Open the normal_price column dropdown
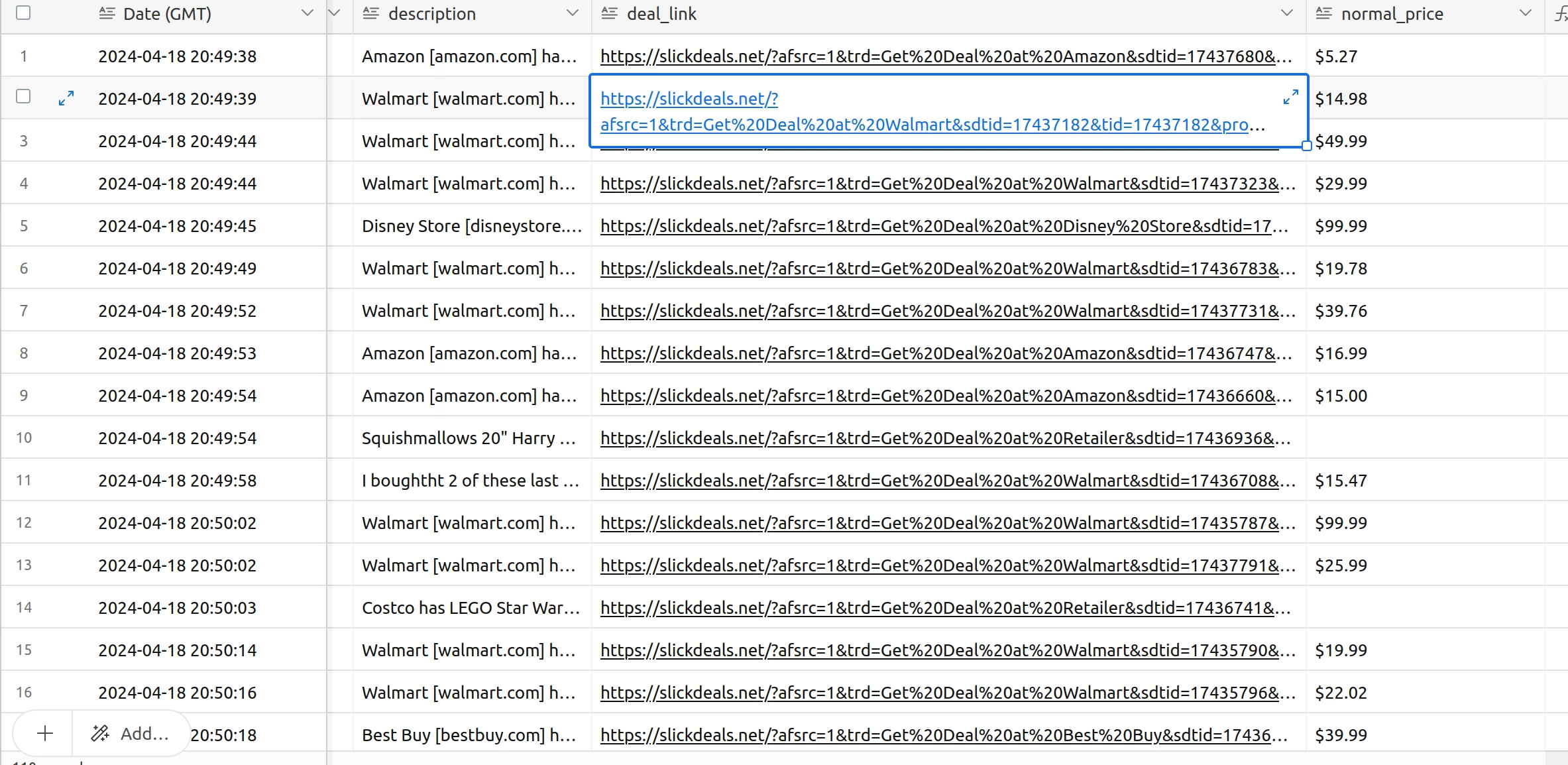The image size is (1568, 765). pos(1525,13)
